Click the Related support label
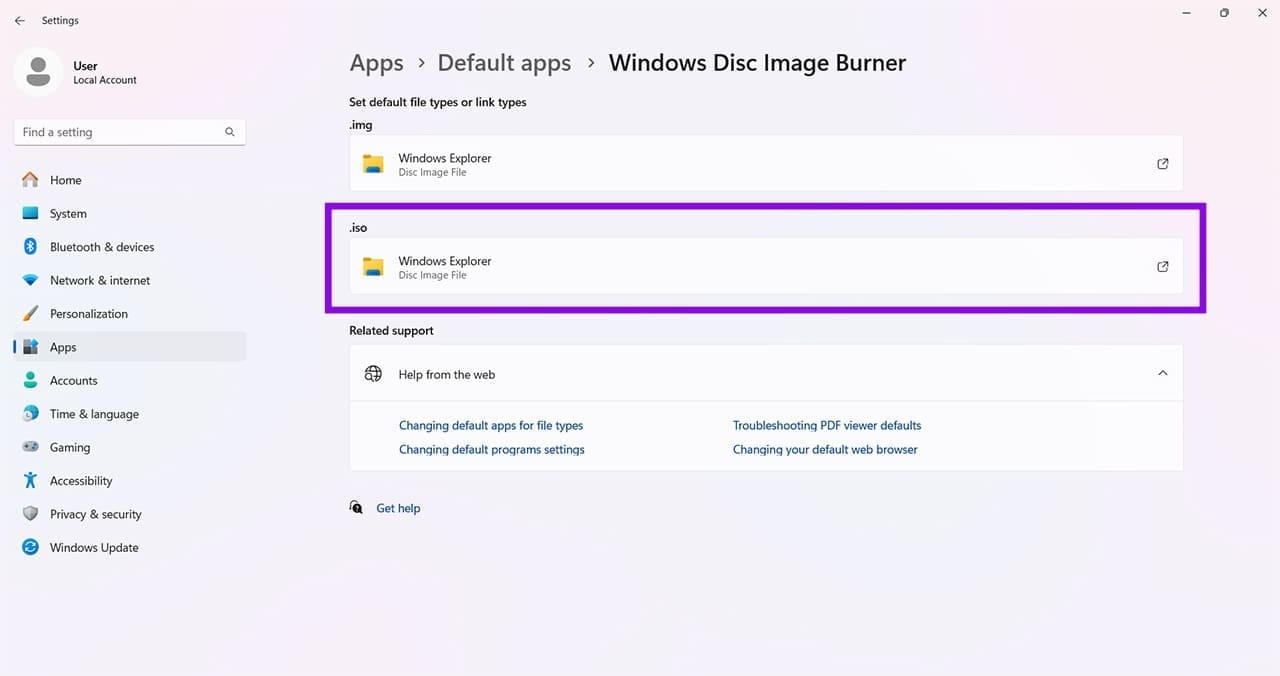1280x676 pixels. 391,330
